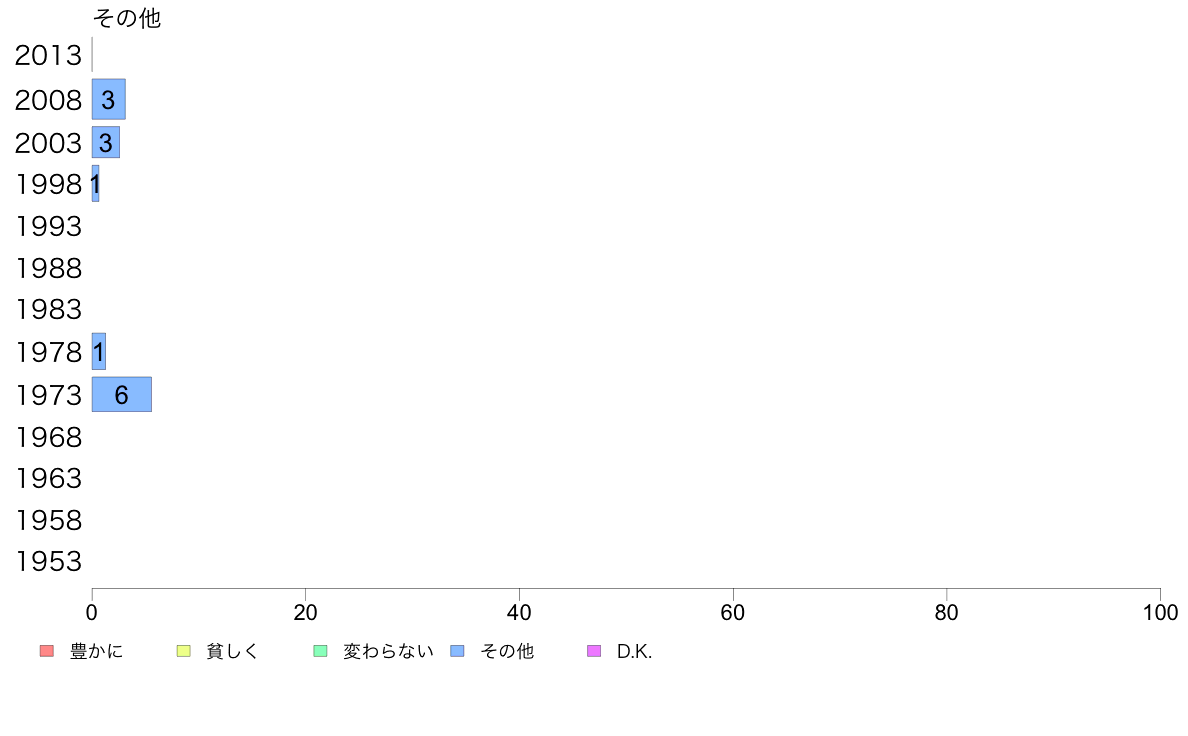The height and width of the screenshot is (736, 1188).
Task: Click the green 変わらない legend swatch
Action: 320,651
